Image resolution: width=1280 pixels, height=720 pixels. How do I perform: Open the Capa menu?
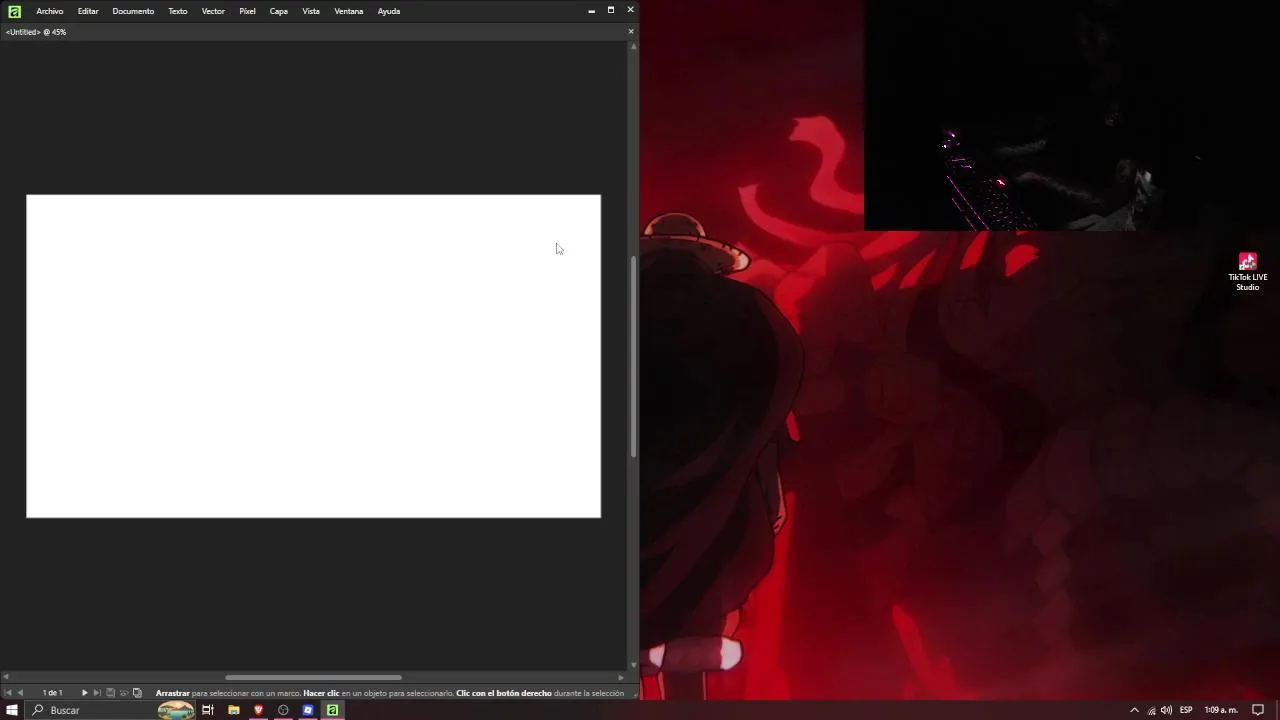tap(279, 11)
